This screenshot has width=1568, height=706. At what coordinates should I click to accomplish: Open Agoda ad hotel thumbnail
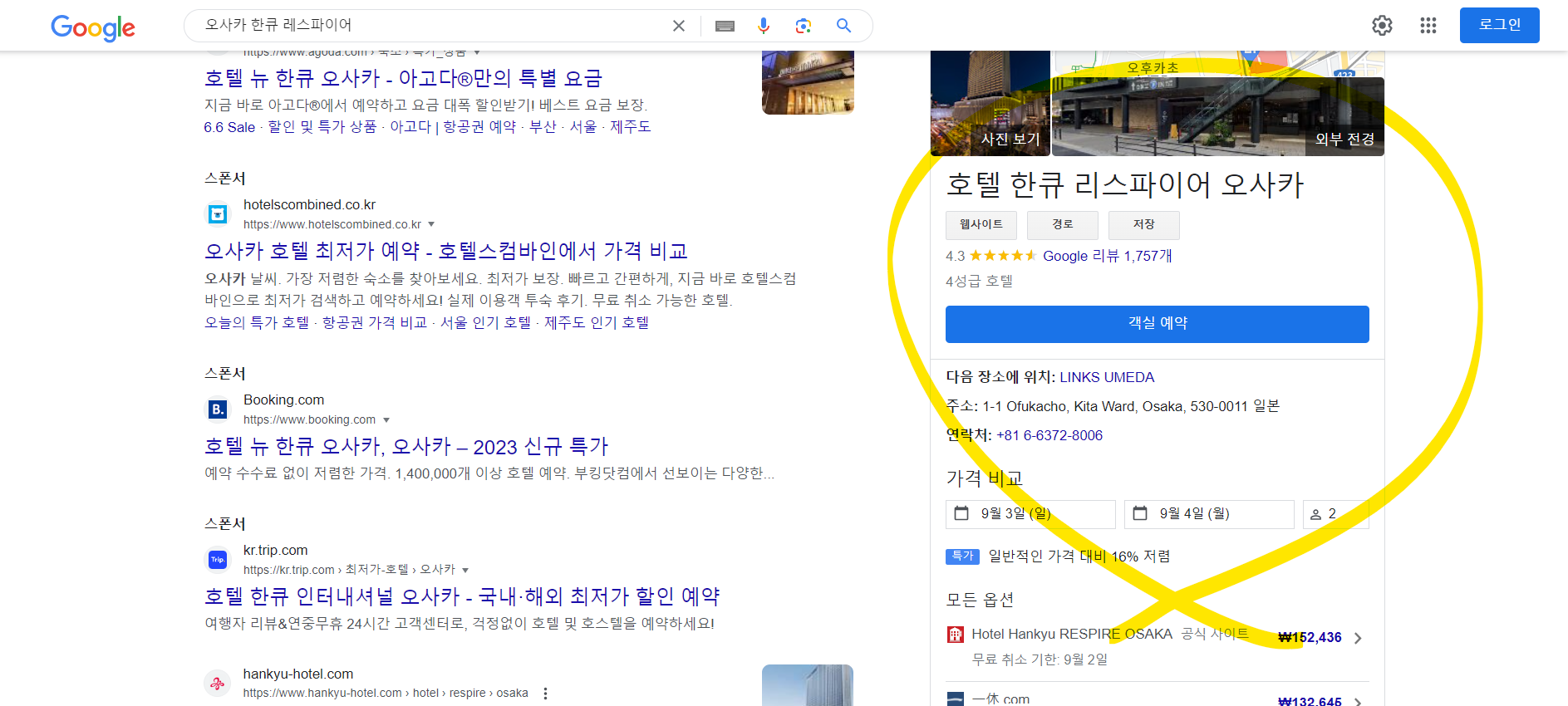[808, 82]
